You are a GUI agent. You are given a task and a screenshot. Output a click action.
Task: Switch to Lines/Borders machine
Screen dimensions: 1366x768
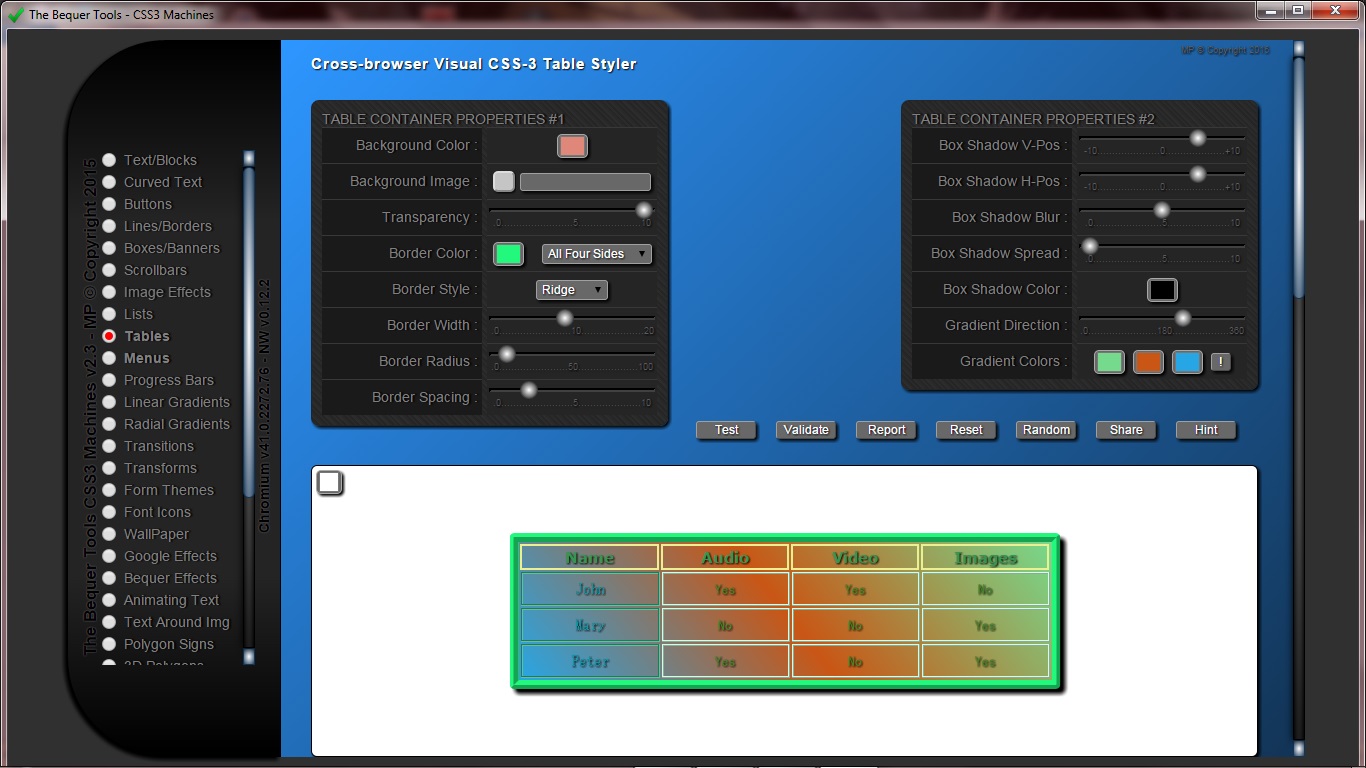click(109, 226)
